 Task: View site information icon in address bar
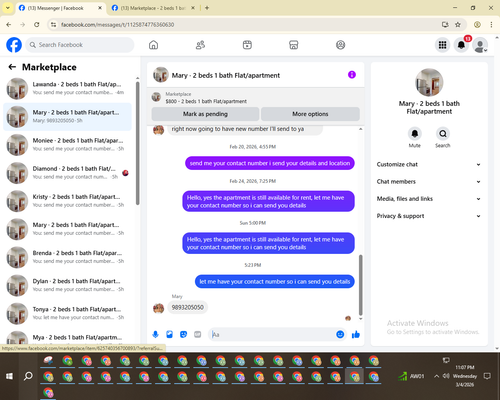point(54,25)
